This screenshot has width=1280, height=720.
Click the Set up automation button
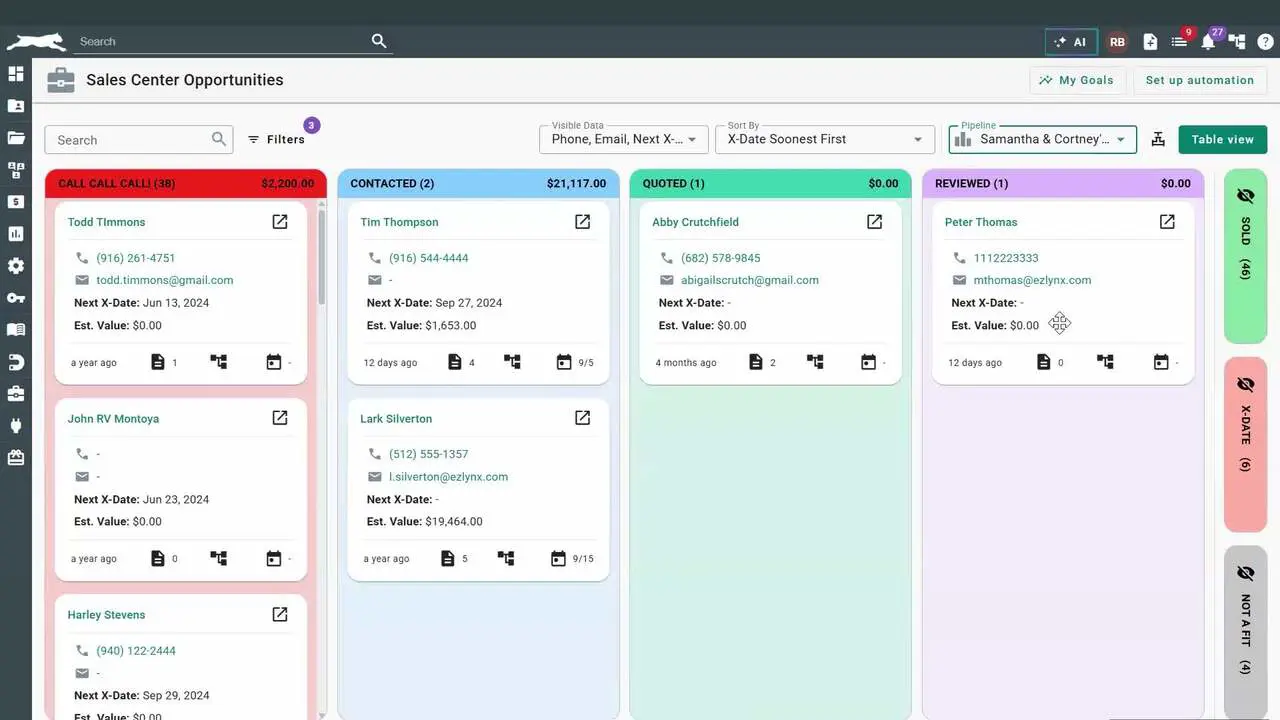[1199, 80]
